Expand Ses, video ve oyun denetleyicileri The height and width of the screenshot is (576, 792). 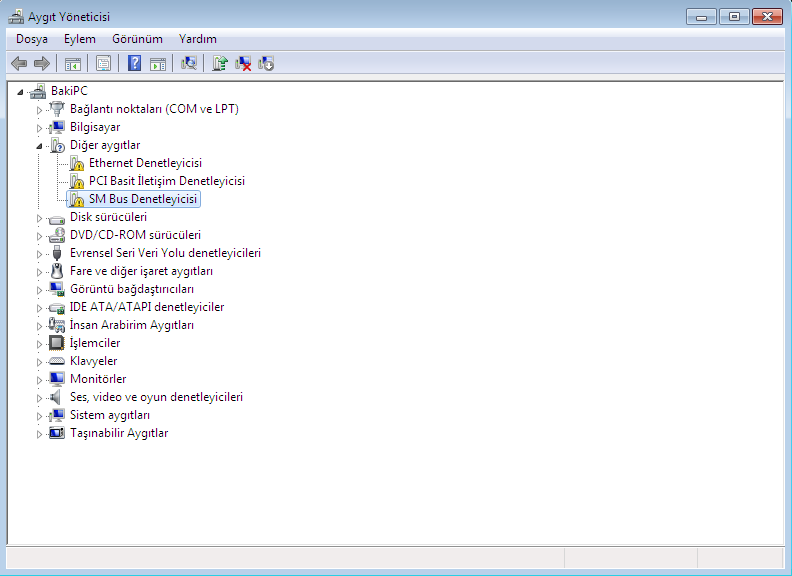point(39,398)
